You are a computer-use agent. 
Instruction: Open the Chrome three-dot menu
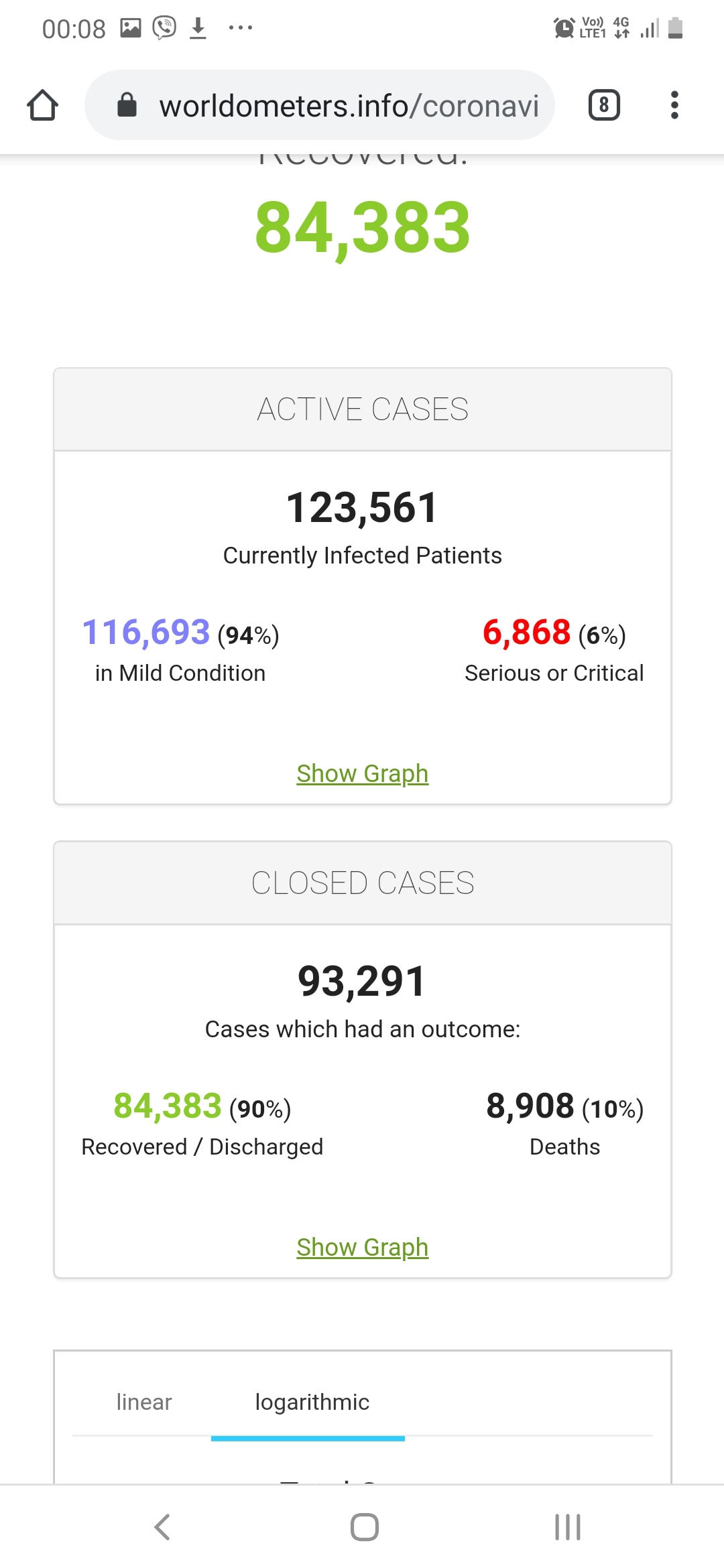coord(674,105)
